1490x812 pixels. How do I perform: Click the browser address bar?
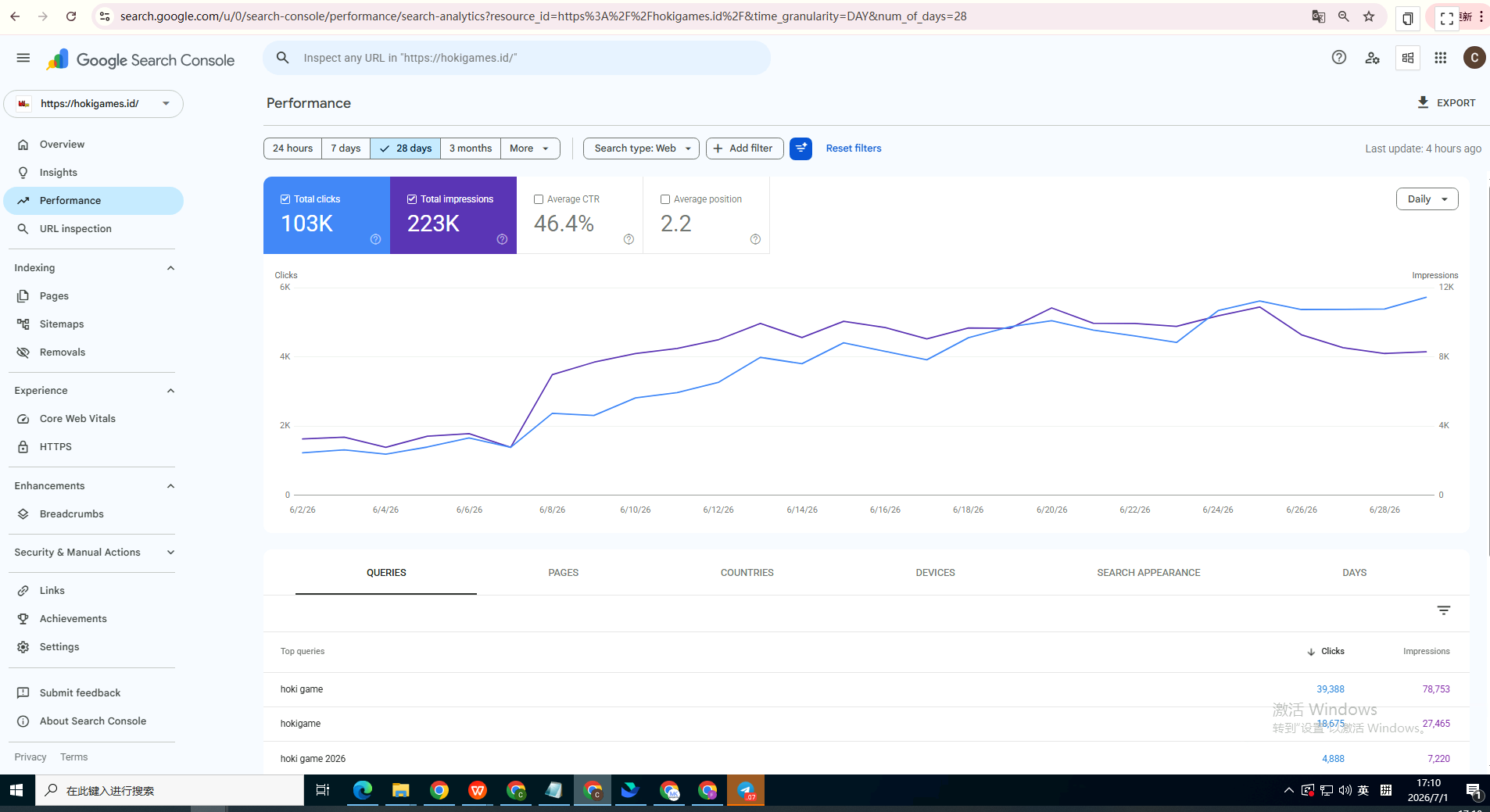(x=704, y=16)
